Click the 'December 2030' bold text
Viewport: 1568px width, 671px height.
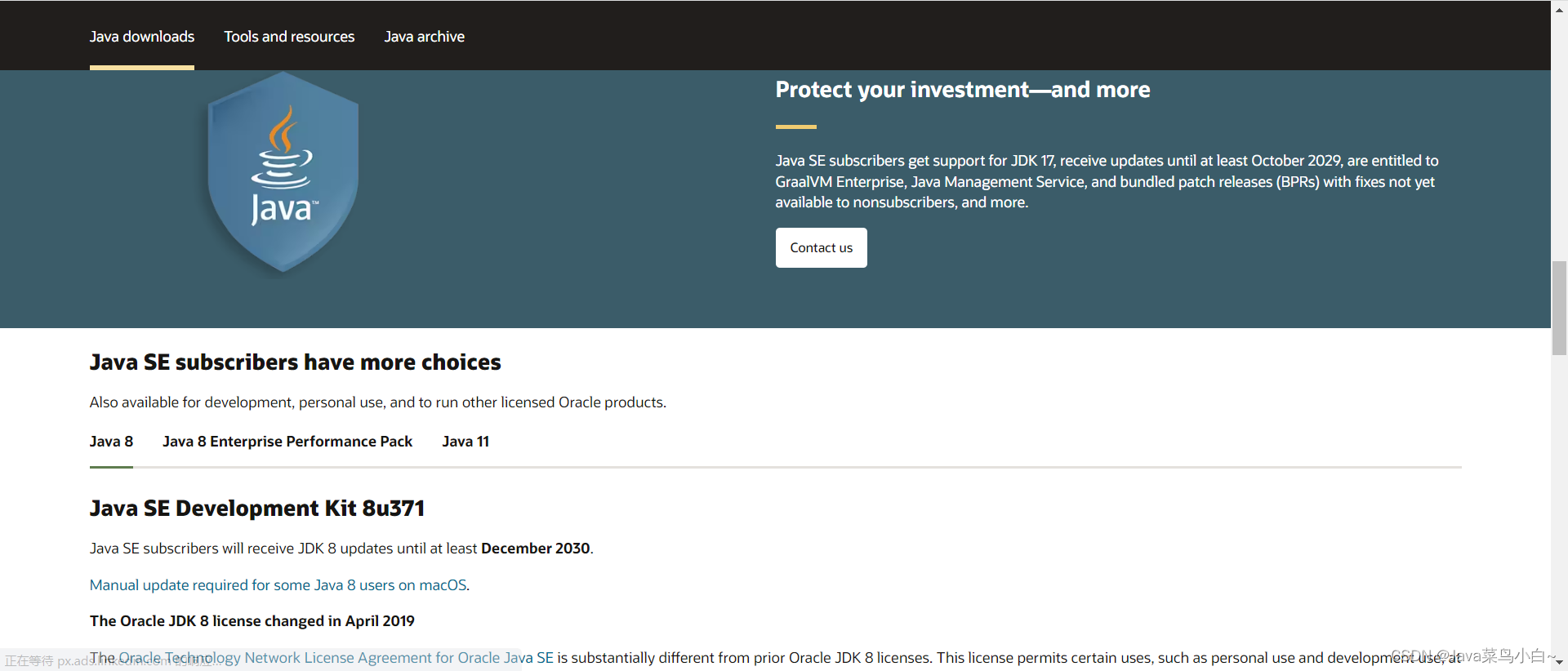[x=536, y=549]
